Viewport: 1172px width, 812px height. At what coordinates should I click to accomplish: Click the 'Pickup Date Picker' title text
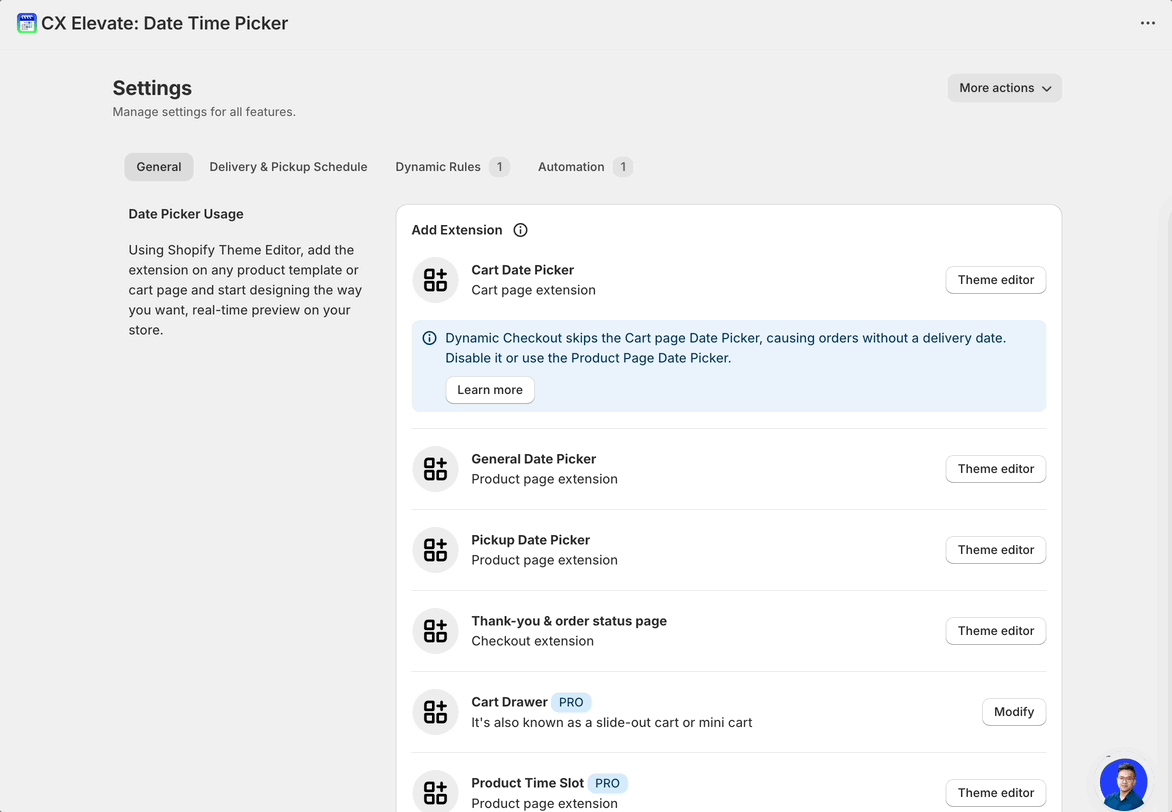pyautogui.click(x=531, y=540)
